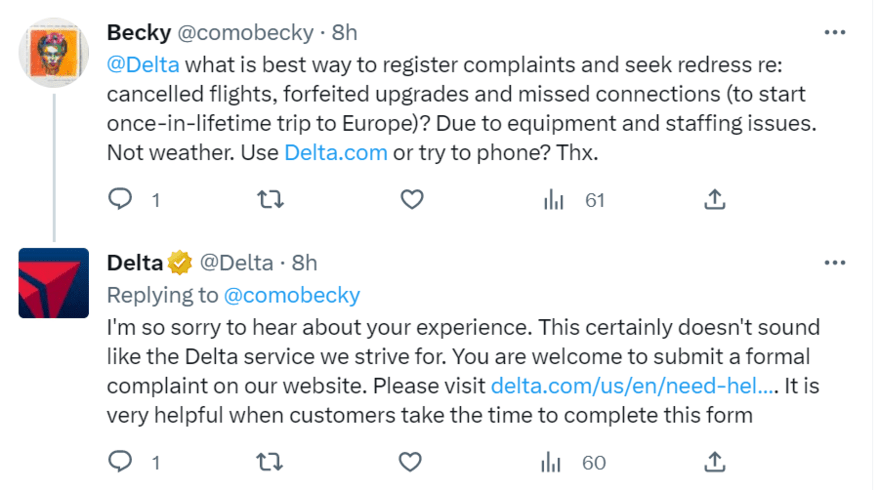Image resolution: width=880 pixels, height=490 pixels.
Task: Reply to Delta's response tweet
Action: (x=121, y=462)
